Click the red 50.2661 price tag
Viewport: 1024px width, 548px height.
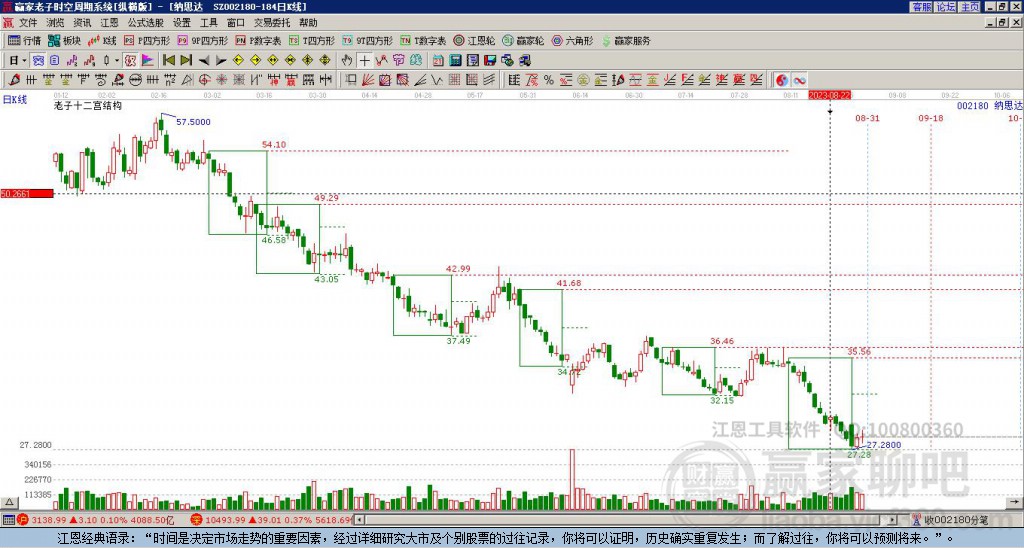pos(27,193)
